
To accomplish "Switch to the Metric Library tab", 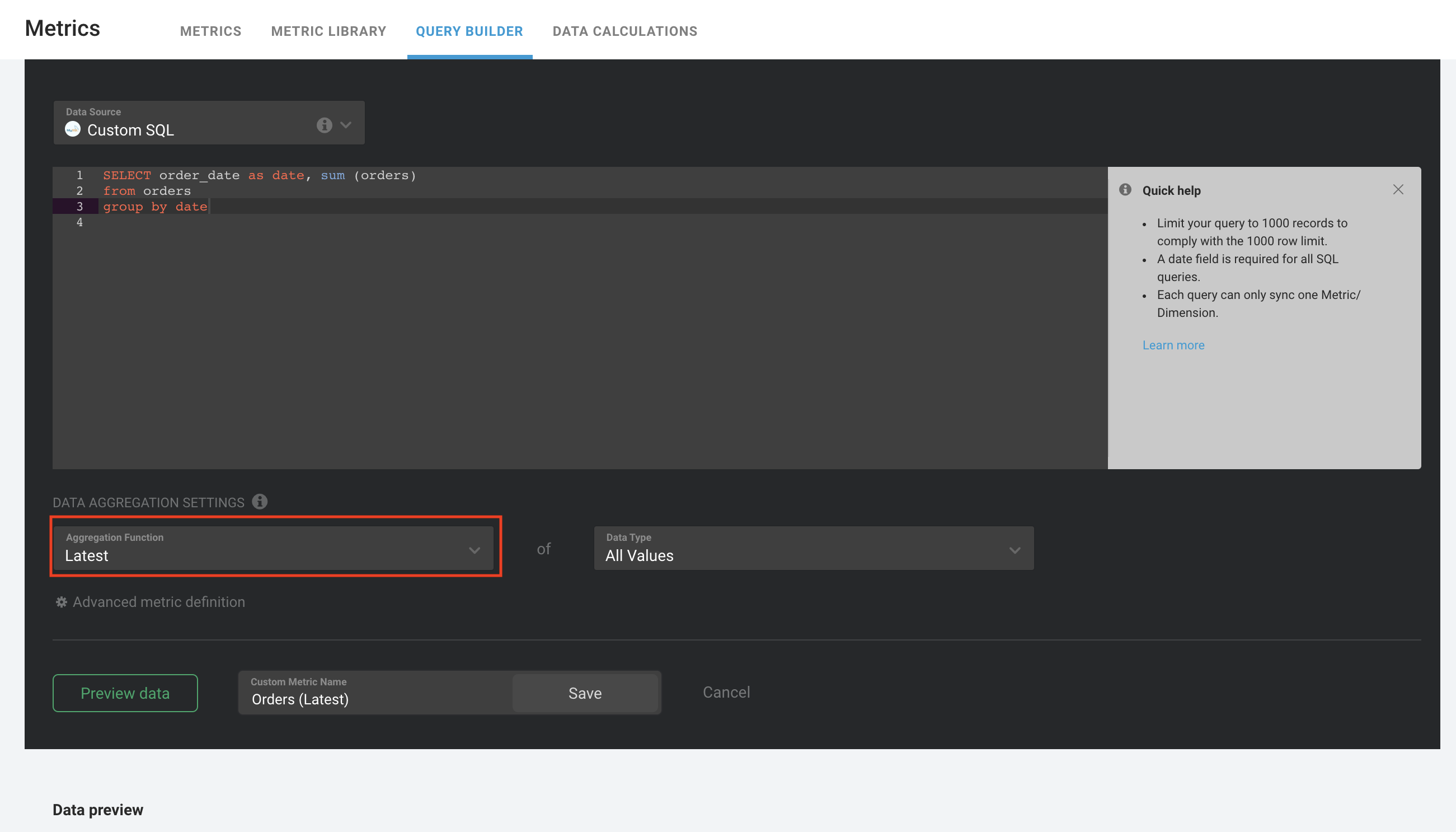I will [x=329, y=31].
